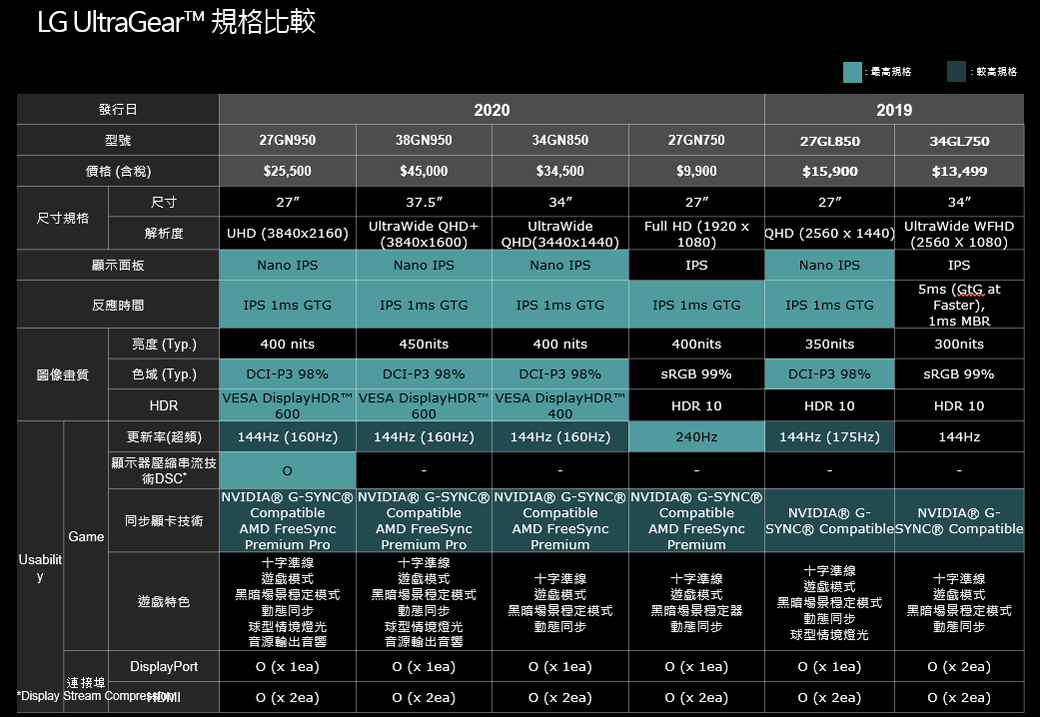
Task: Click the UHD (3840x2160) resolution cell
Action: pyautogui.click(x=287, y=234)
